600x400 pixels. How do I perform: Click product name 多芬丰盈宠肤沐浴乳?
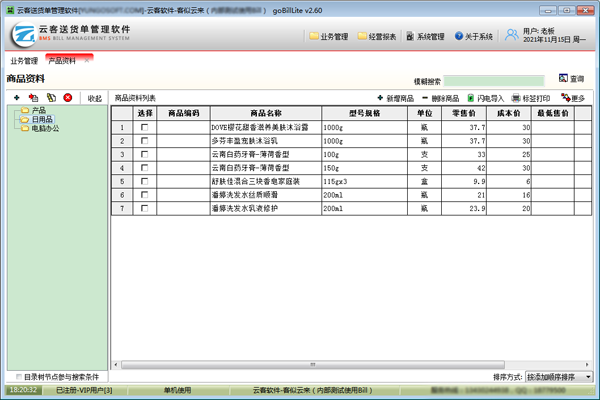coord(245,141)
